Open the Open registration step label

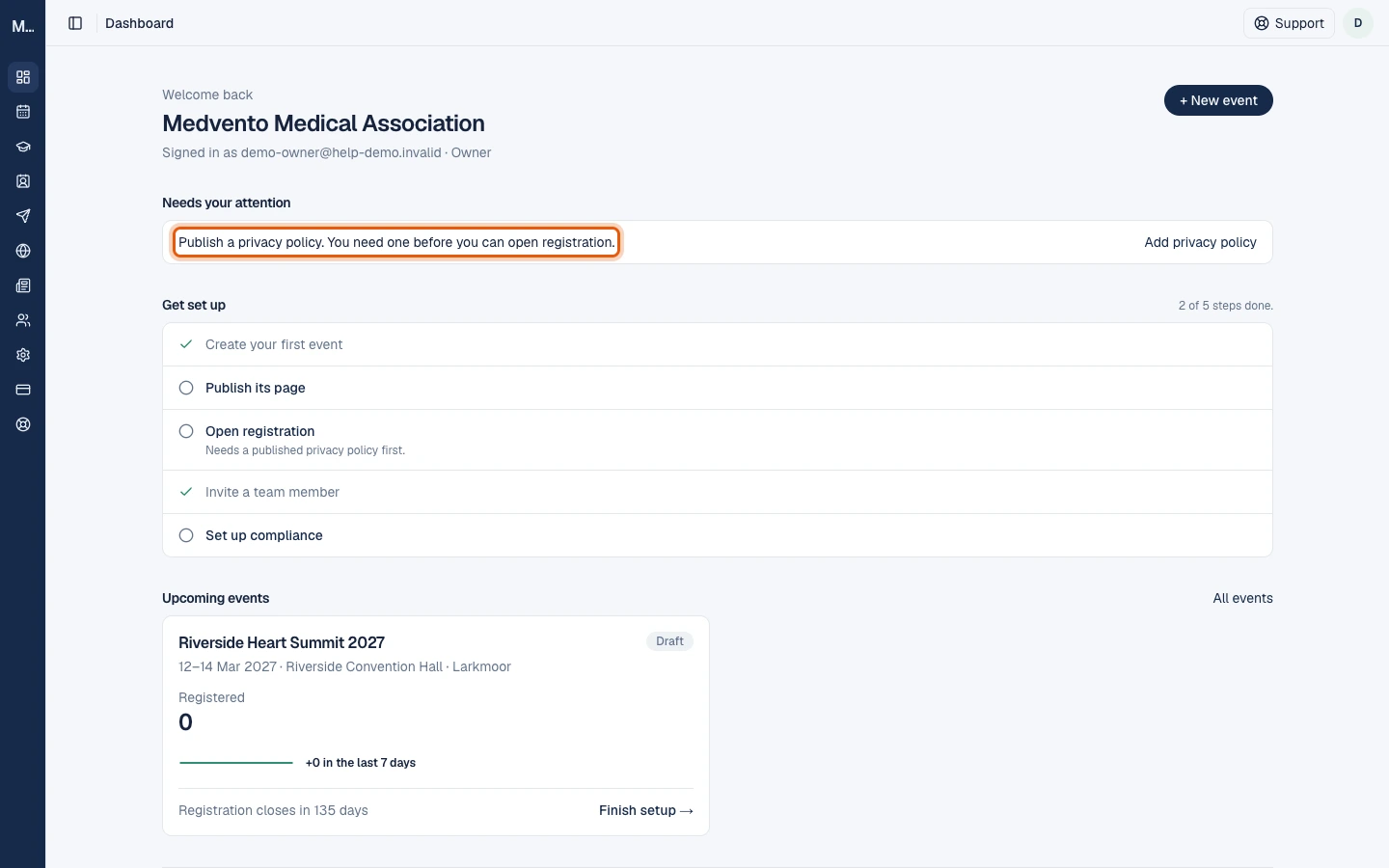coord(259,431)
